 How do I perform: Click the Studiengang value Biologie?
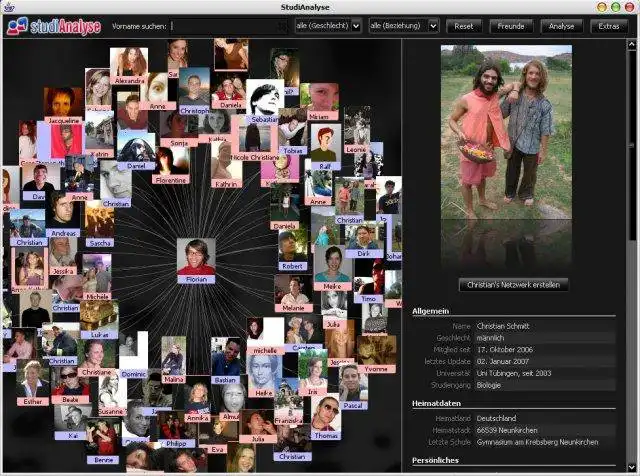coord(488,385)
